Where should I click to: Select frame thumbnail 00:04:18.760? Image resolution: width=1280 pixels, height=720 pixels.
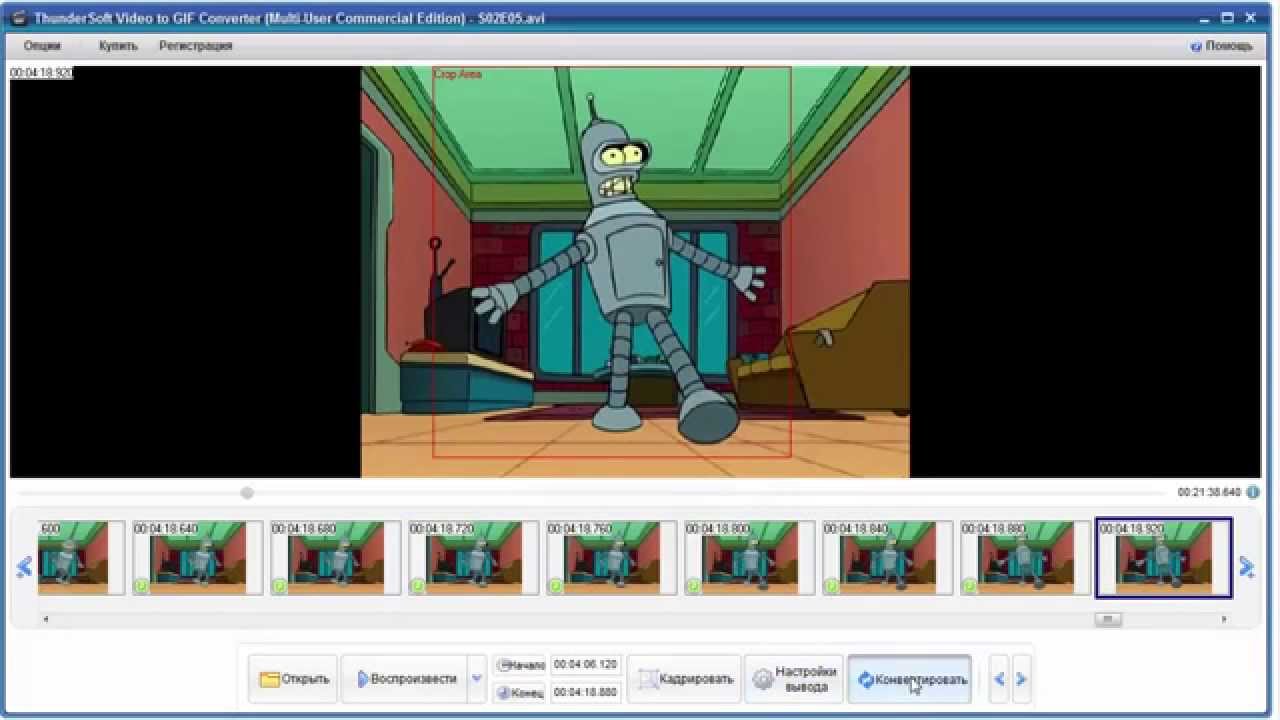coord(611,558)
